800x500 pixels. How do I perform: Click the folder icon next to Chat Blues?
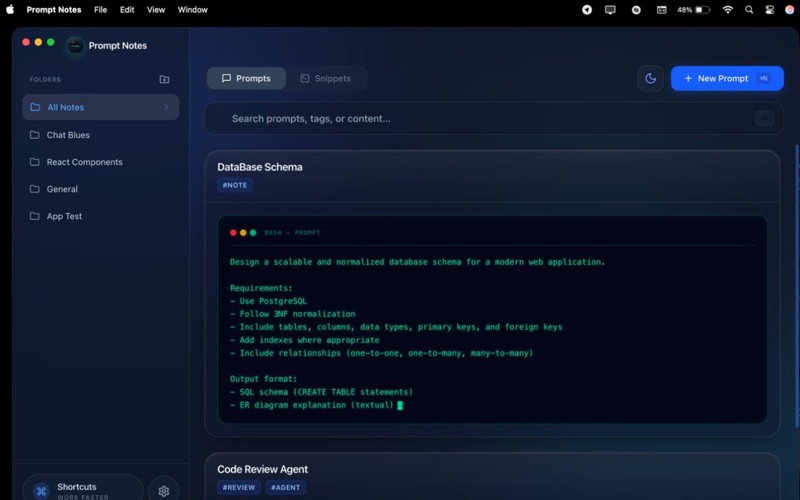click(x=35, y=135)
